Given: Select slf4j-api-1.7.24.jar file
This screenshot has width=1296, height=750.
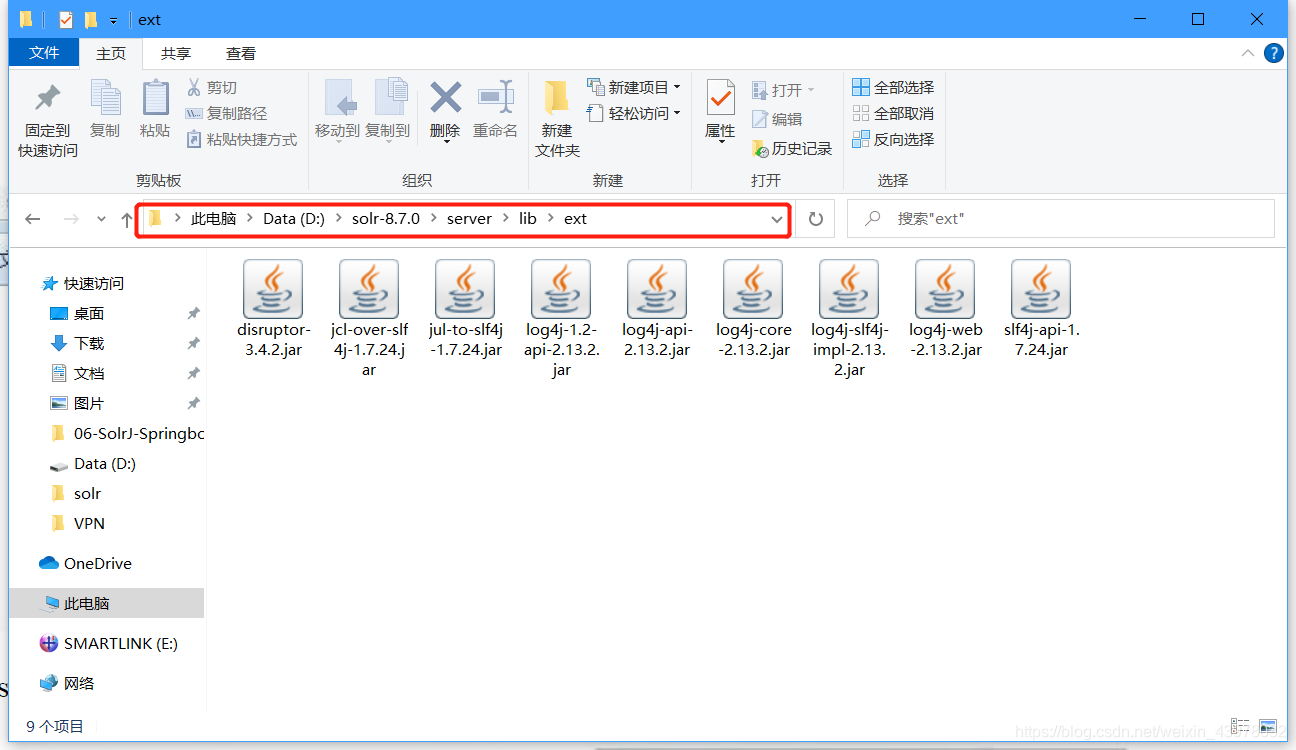Looking at the screenshot, I should click(1041, 309).
